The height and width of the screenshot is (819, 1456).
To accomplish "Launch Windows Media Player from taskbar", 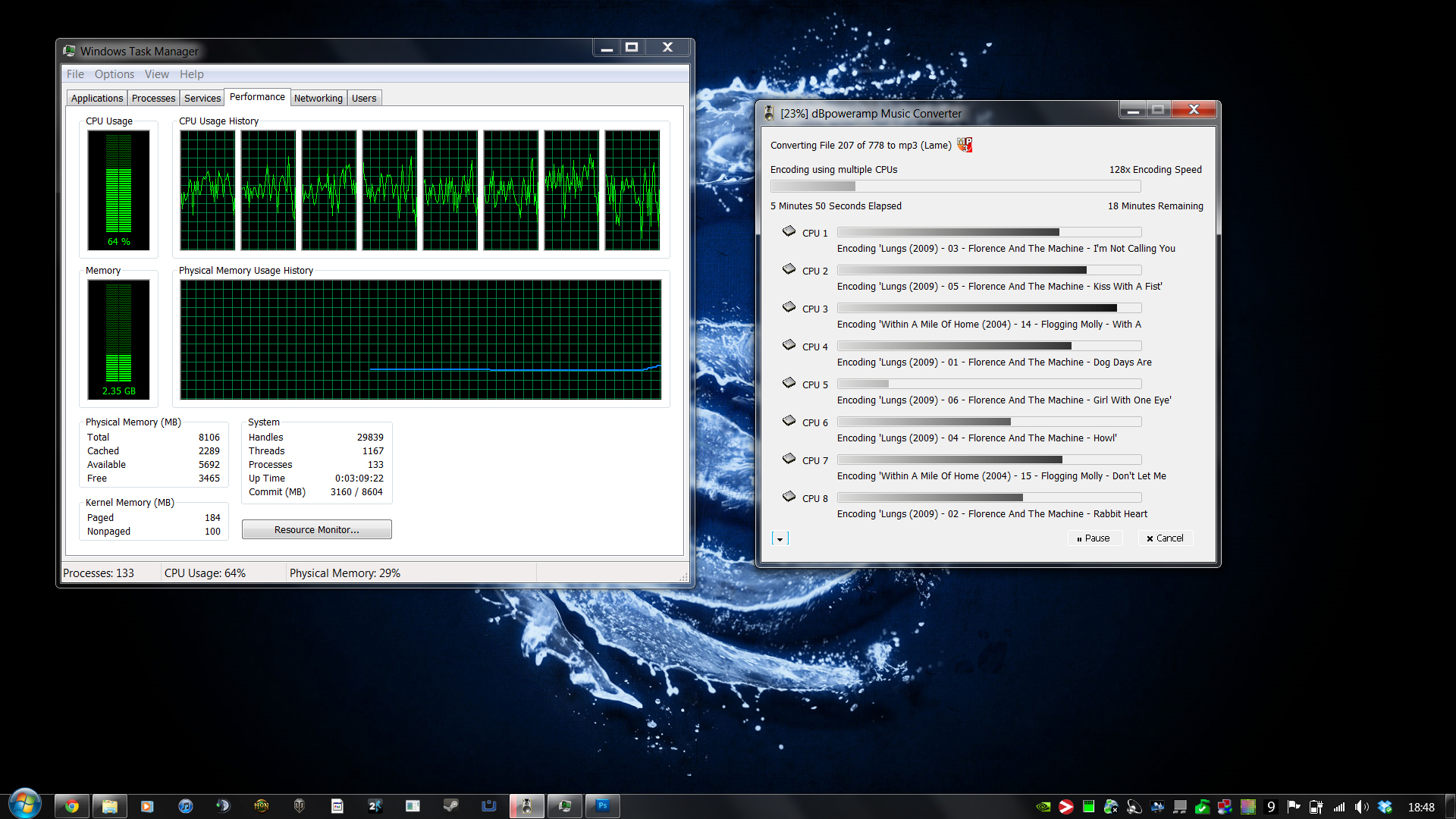I will [147, 806].
